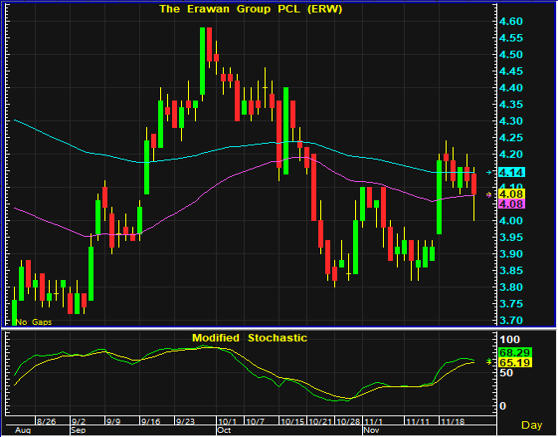Click the yellow 65.19 stochastic value label
The image size is (558, 437).
coord(515,363)
